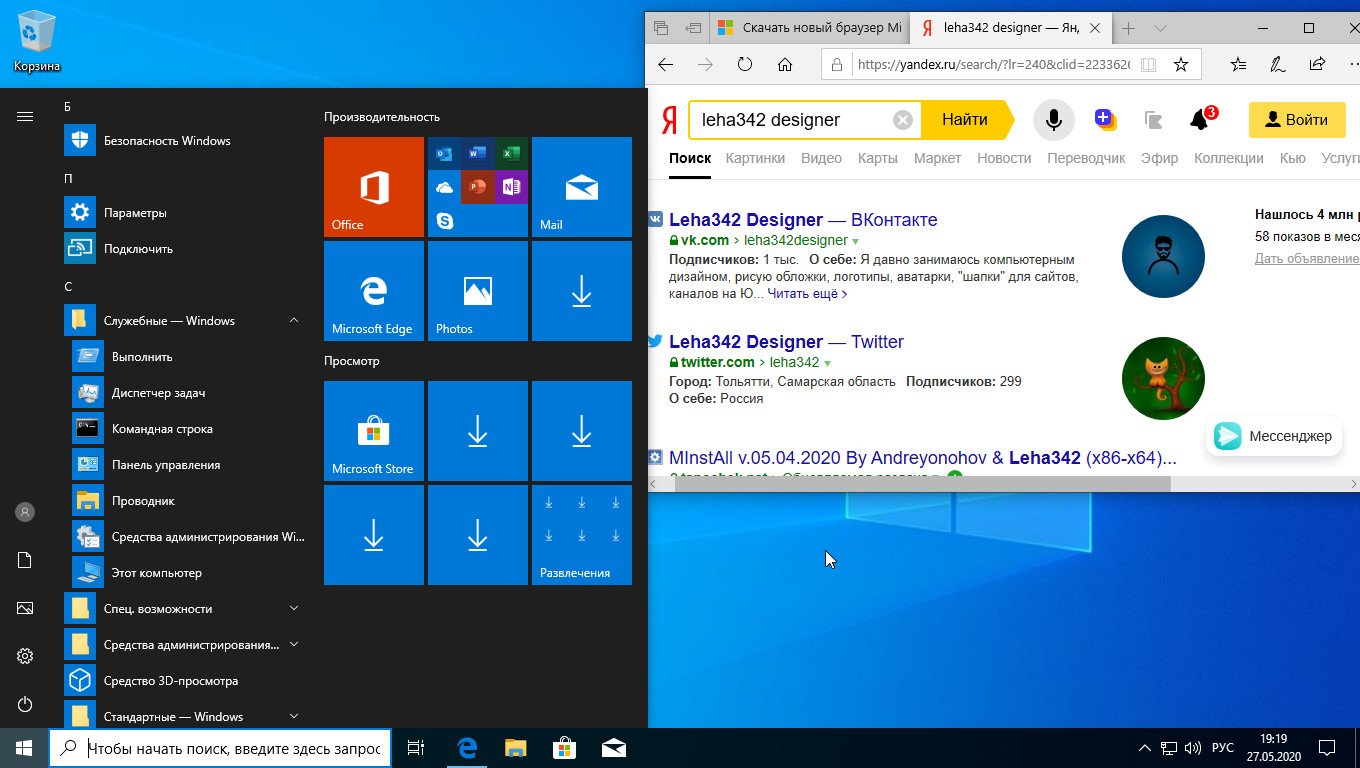
Task: Open the MInstAll v.05.04.2020 result link
Action: pyautogui.click(x=922, y=458)
